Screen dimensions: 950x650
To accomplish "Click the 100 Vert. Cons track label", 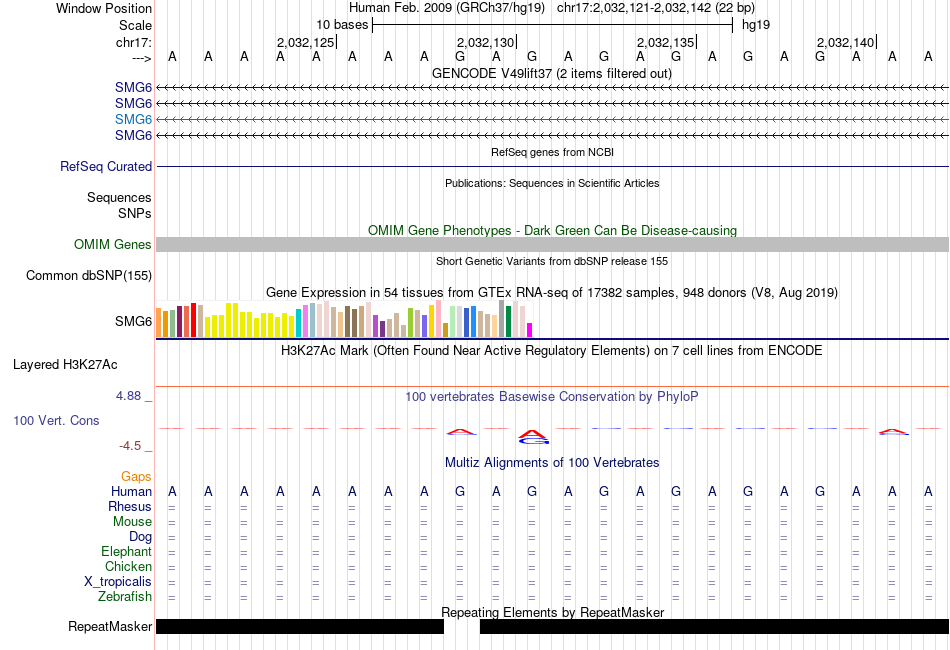I will point(56,420).
